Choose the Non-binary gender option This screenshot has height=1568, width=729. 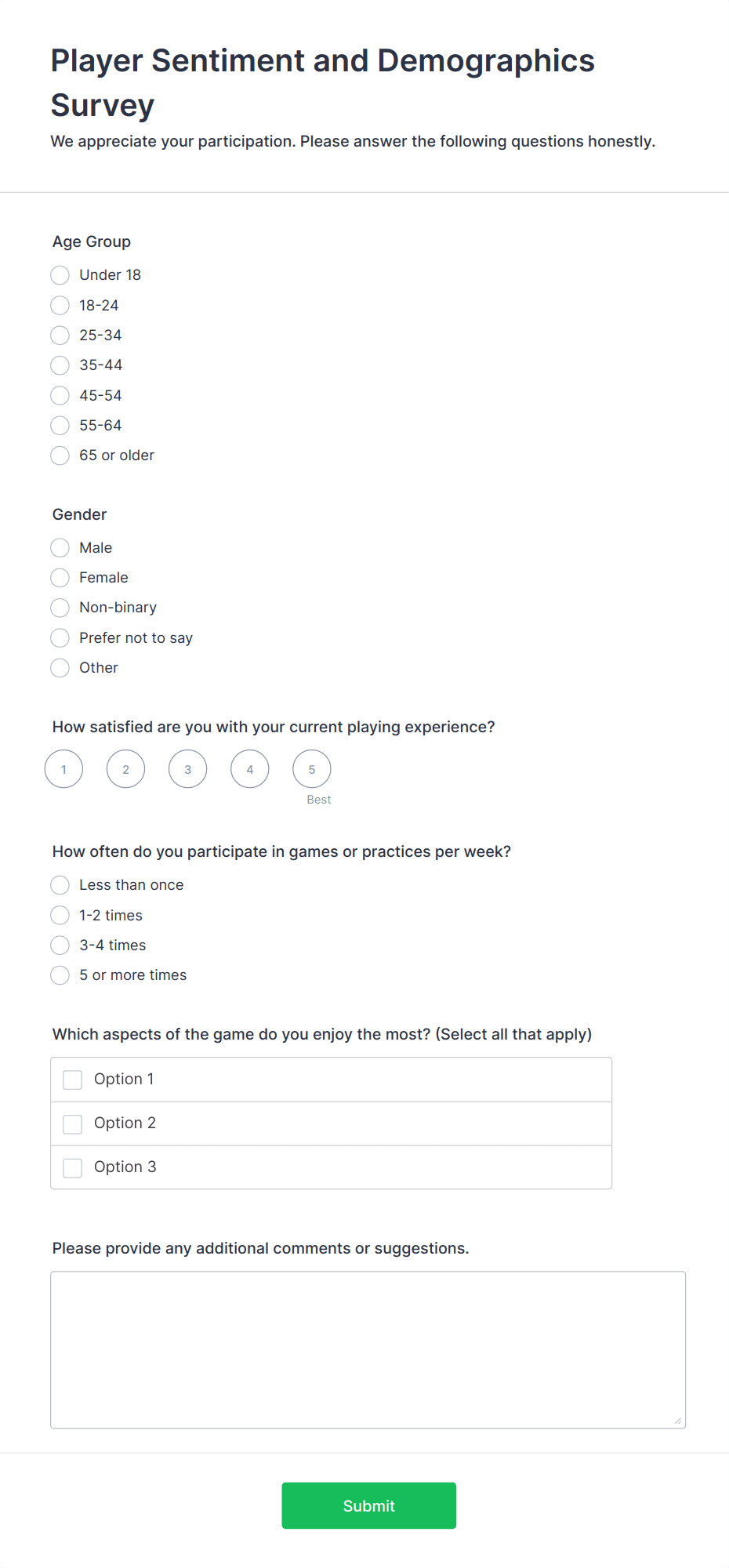point(60,608)
